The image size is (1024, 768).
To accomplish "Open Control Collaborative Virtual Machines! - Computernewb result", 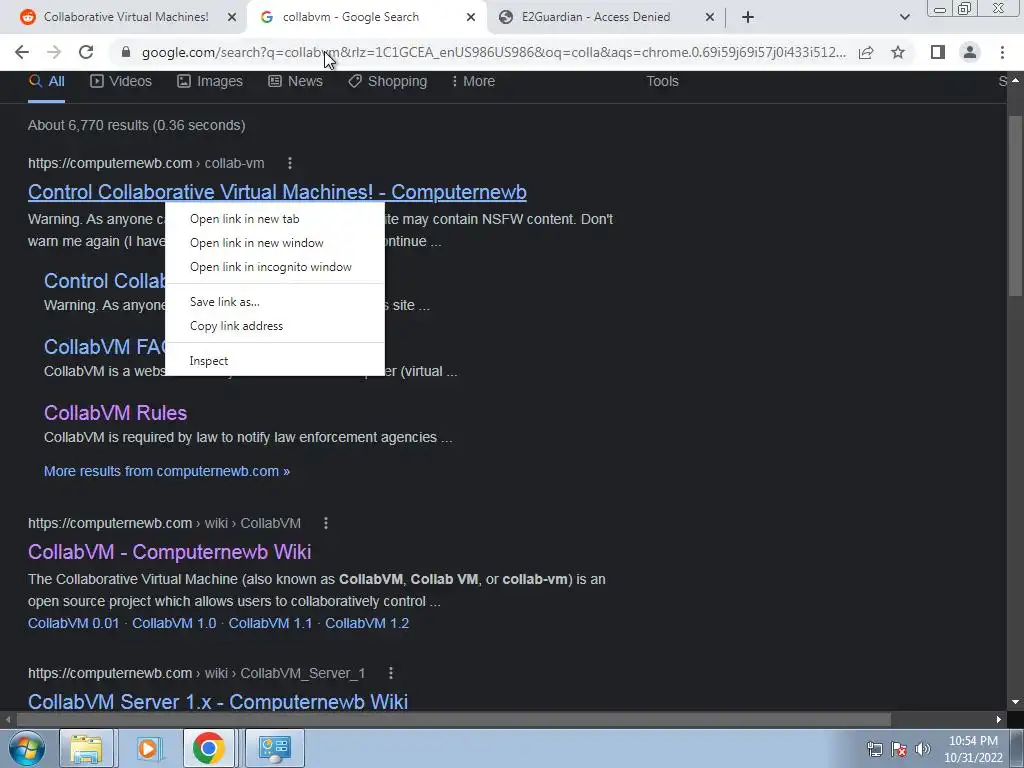I will point(277,192).
